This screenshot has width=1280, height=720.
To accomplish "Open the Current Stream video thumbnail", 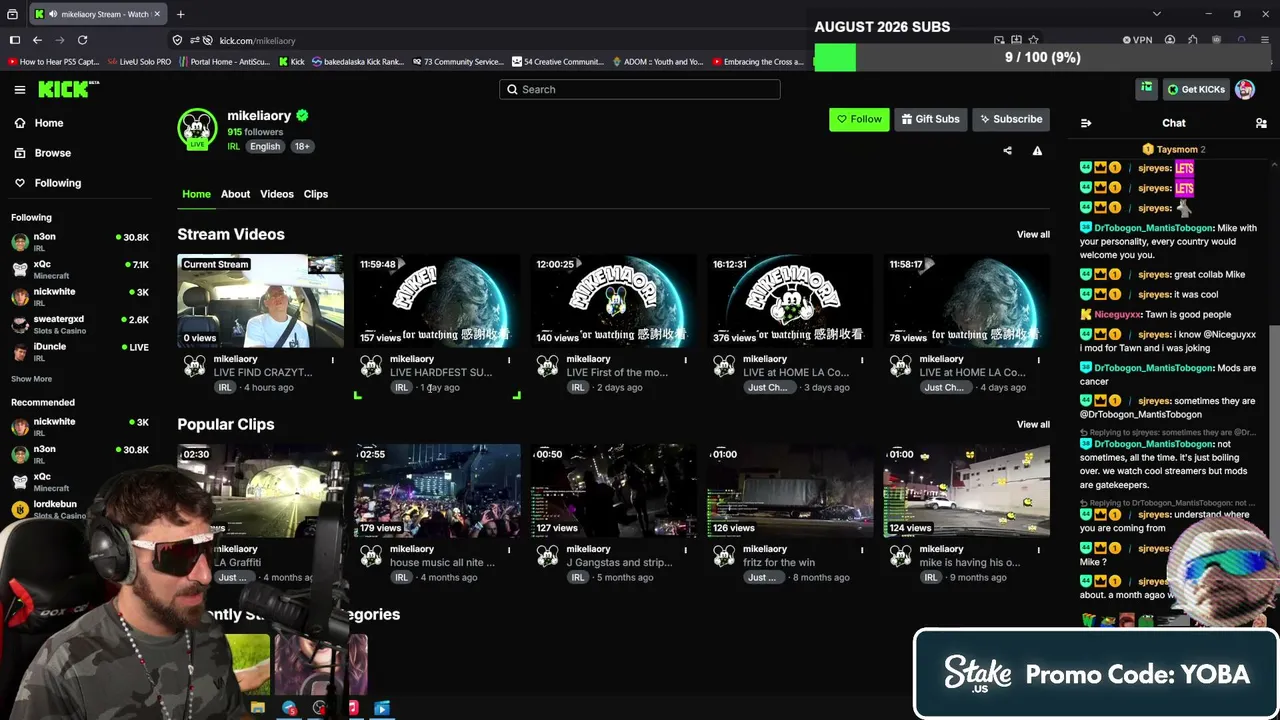I will [x=260, y=301].
